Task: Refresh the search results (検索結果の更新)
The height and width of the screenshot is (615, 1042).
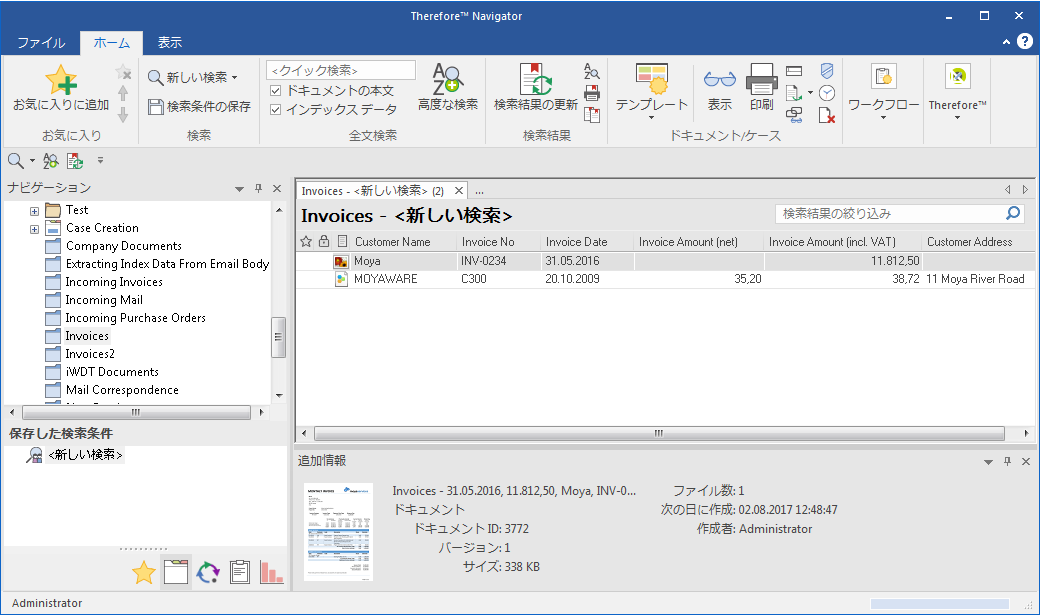Action: [x=536, y=87]
